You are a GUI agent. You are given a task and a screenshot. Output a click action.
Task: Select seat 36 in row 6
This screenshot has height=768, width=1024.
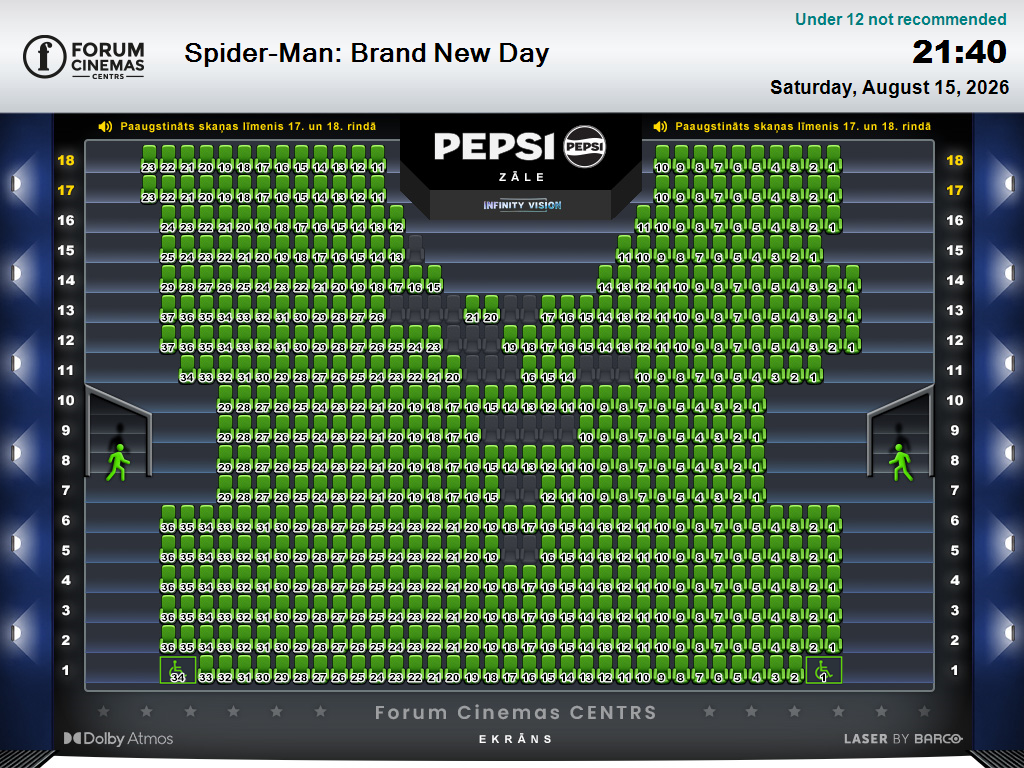click(x=168, y=520)
